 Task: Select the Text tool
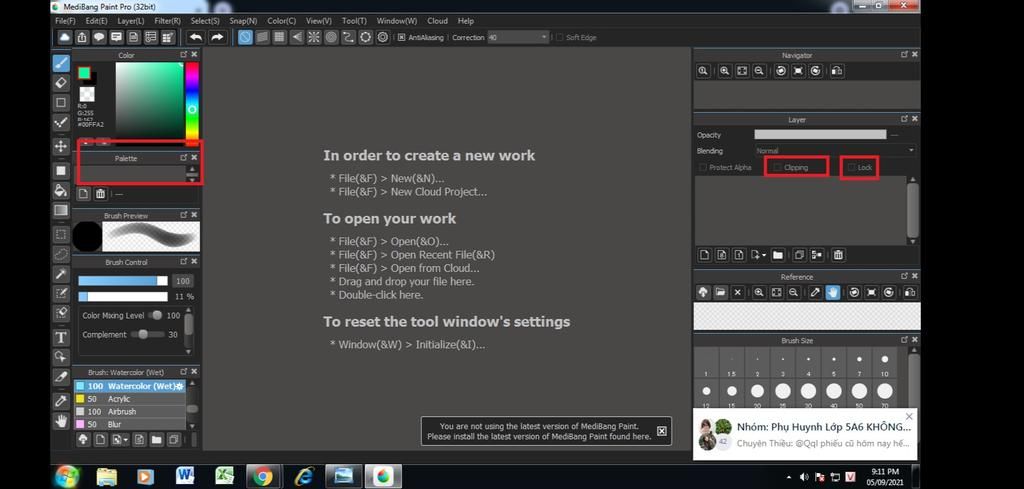(x=61, y=337)
